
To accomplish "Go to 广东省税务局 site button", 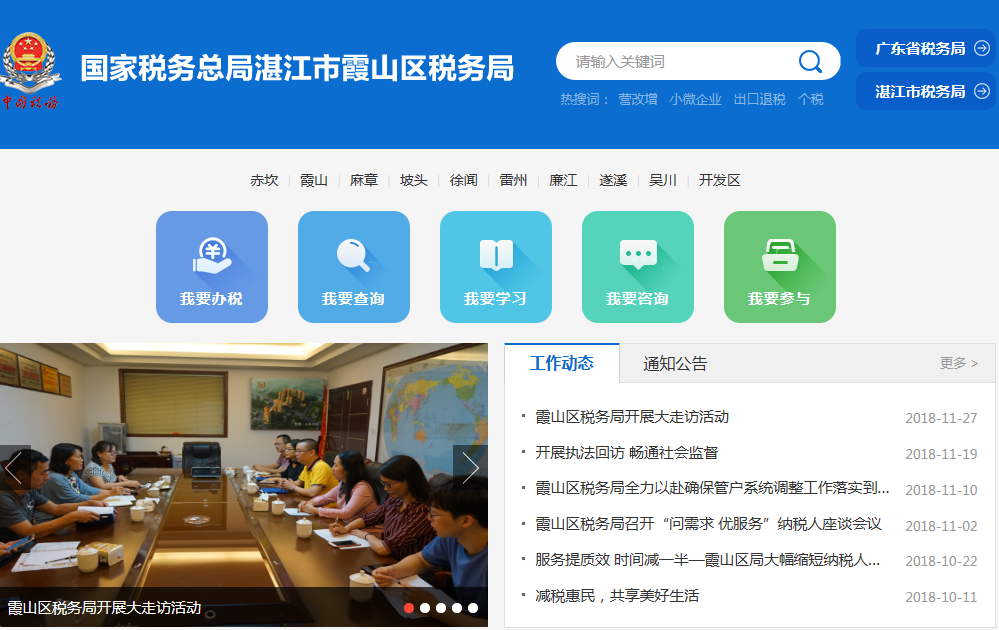I will click(x=926, y=48).
